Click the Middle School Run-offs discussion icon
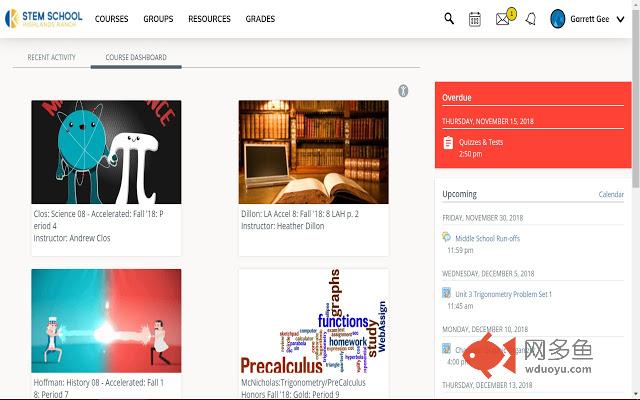This screenshot has width=640, height=400. (x=447, y=237)
